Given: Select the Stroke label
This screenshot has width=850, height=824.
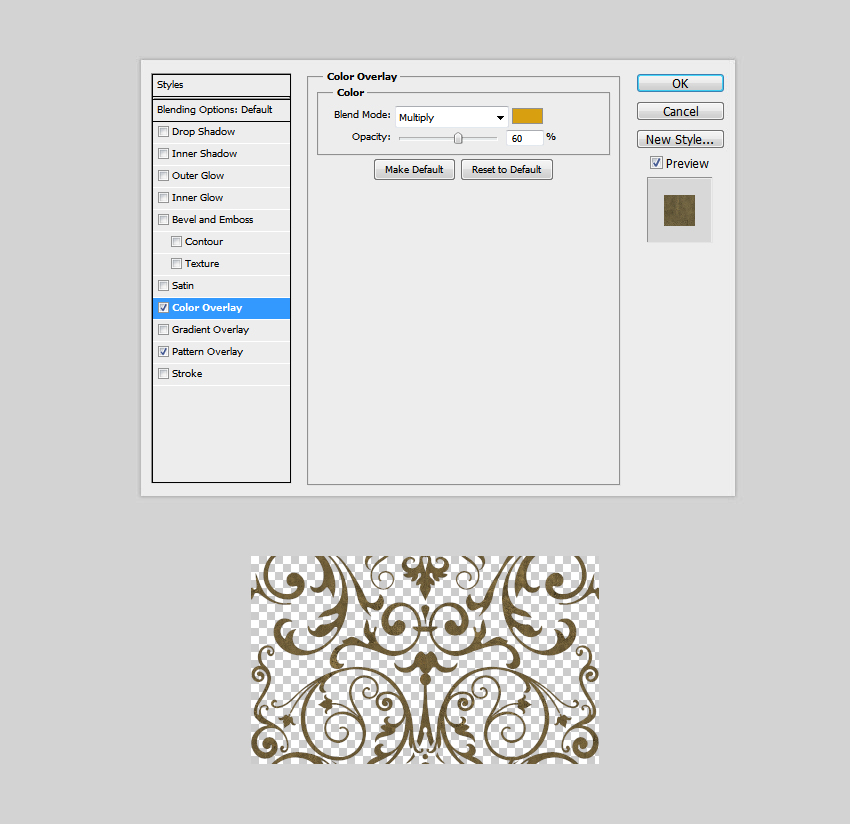Looking at the screenshot, I should [187, 374].
